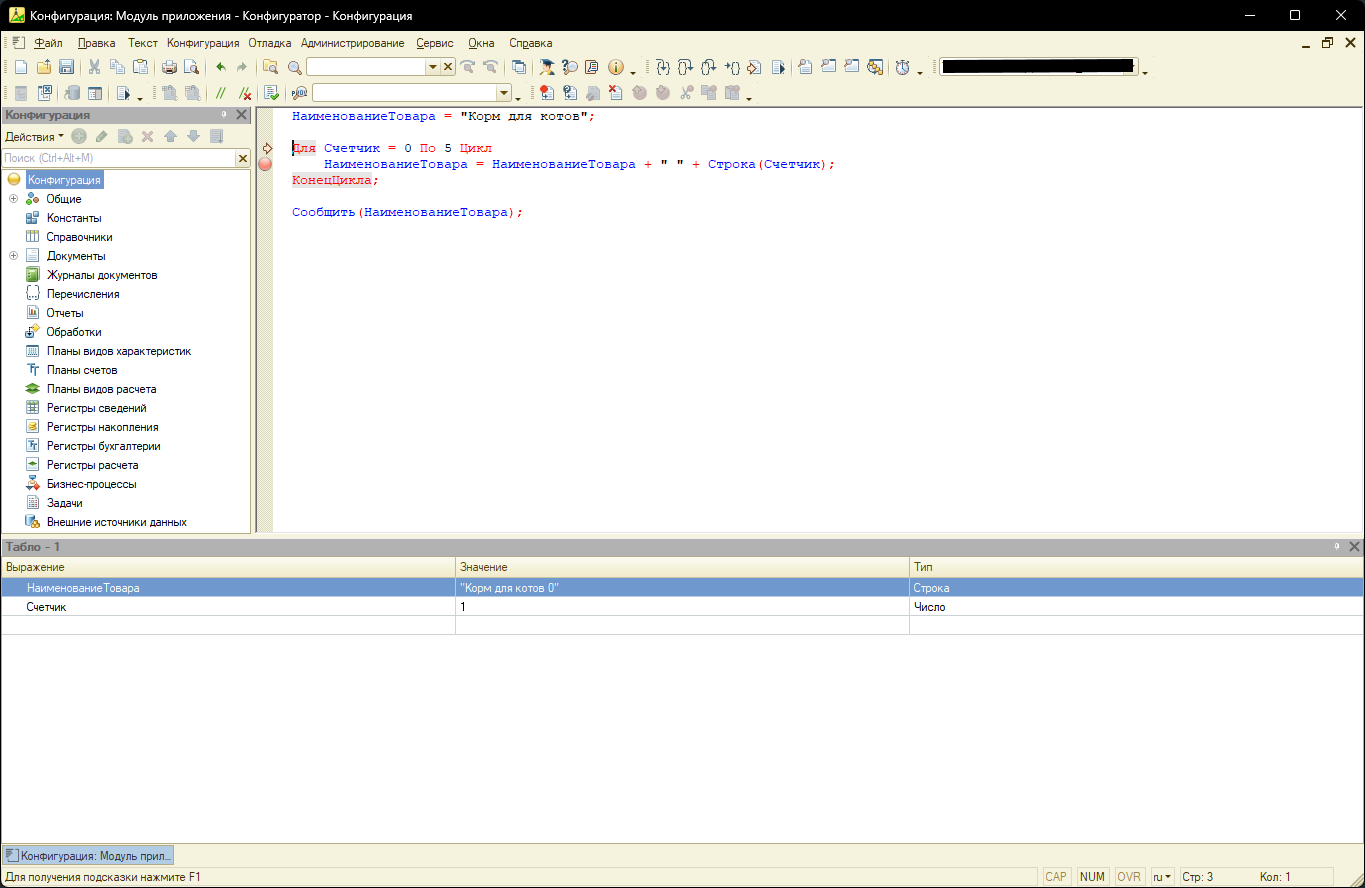The height and width of the screenshot is (888, 1365).
Task: Open the Действия dropdown menu
Action: click(34, 136)
